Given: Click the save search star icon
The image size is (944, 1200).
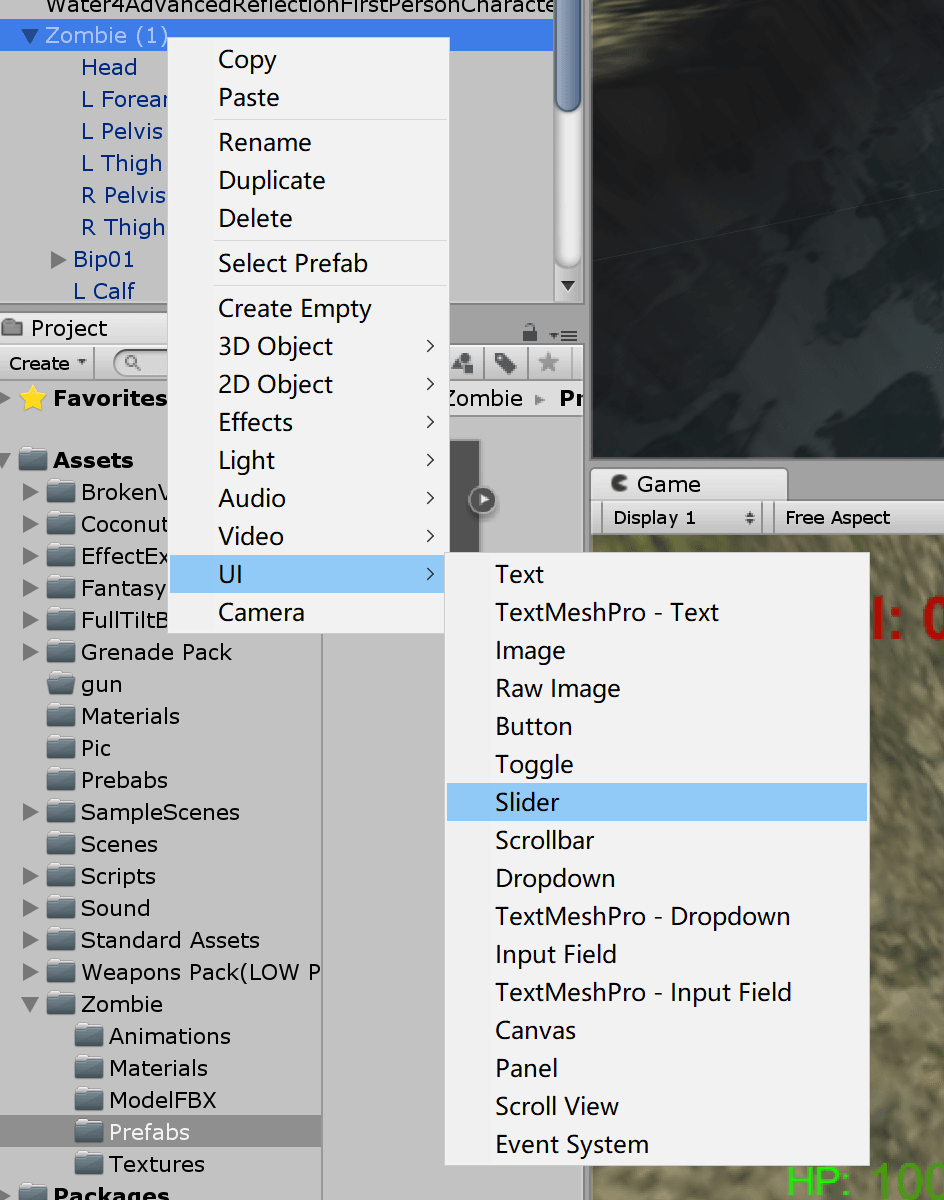Looking at the screenshot, I should pos(547,363).
